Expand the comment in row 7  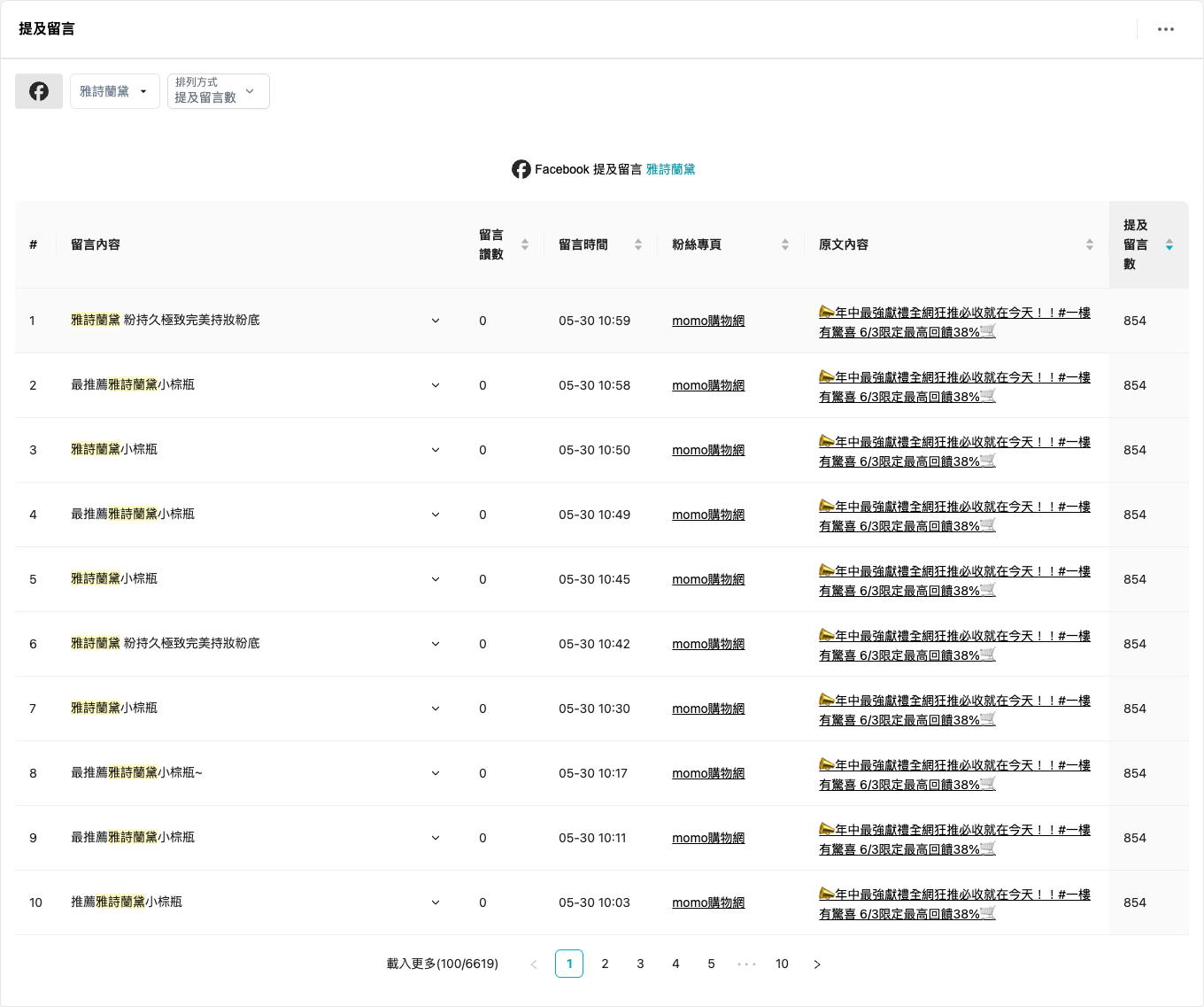pyautogui.click(x=436, y=709)
